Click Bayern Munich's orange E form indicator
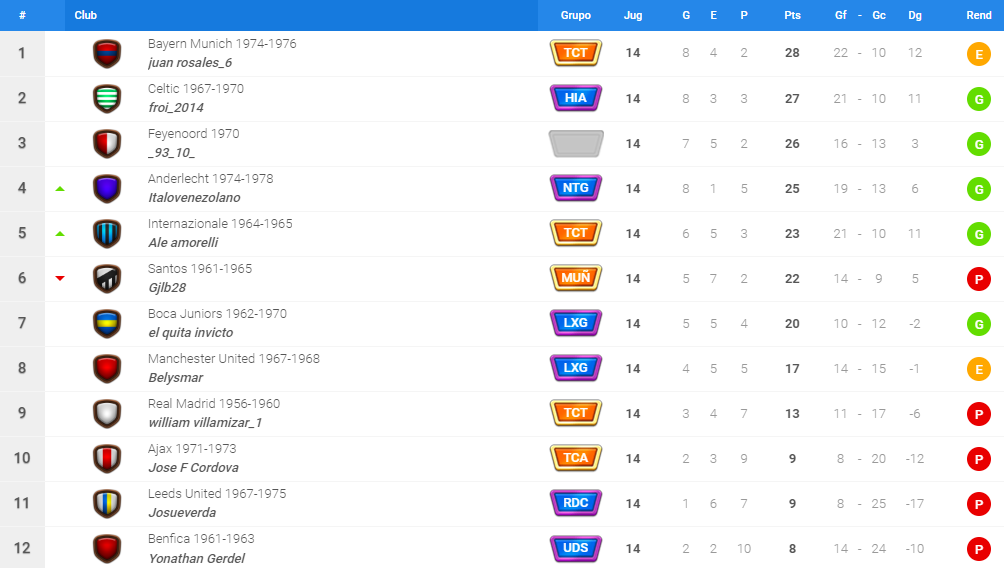The image size is (1004, 568). click(x=978, y=54)
